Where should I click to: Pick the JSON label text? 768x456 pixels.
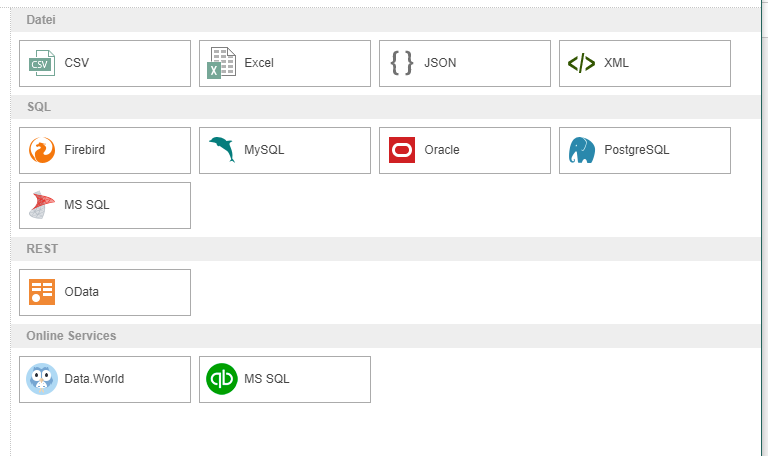pyautogui.click(x=440, y=63)
